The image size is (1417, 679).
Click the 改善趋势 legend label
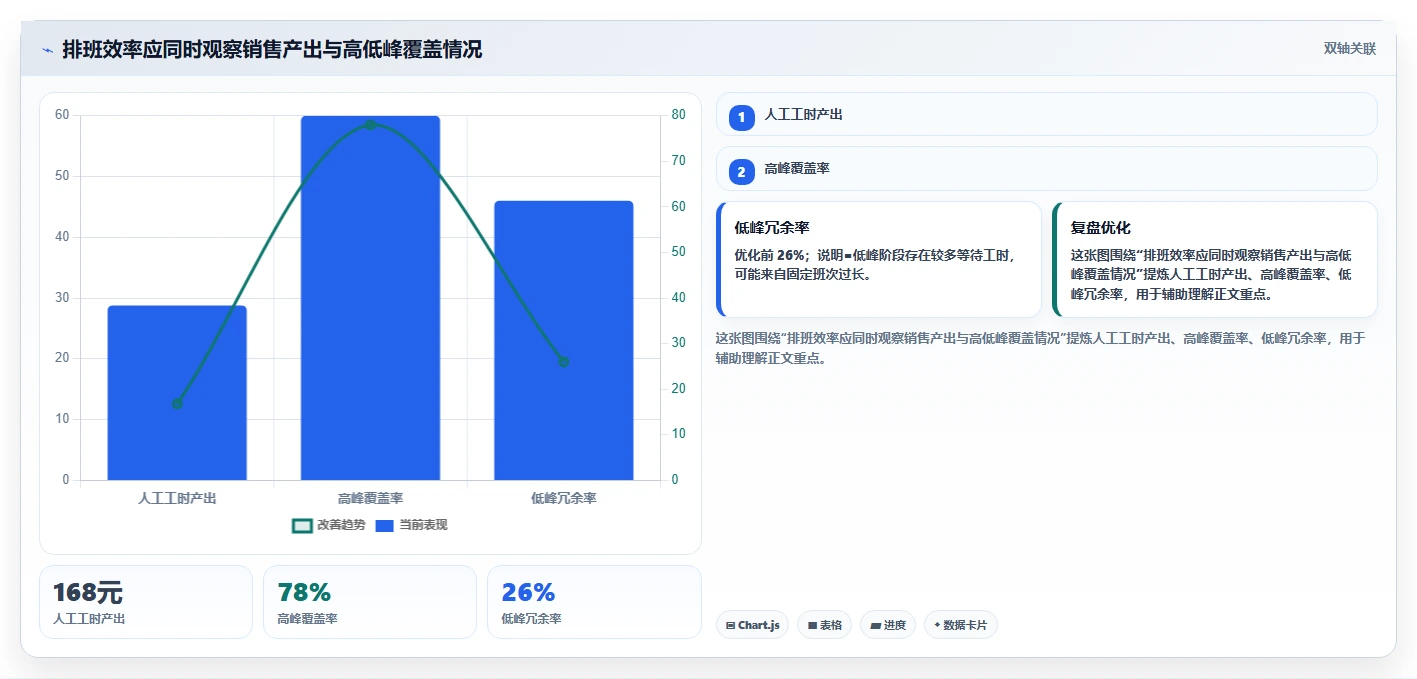click(x=341, y=525)
